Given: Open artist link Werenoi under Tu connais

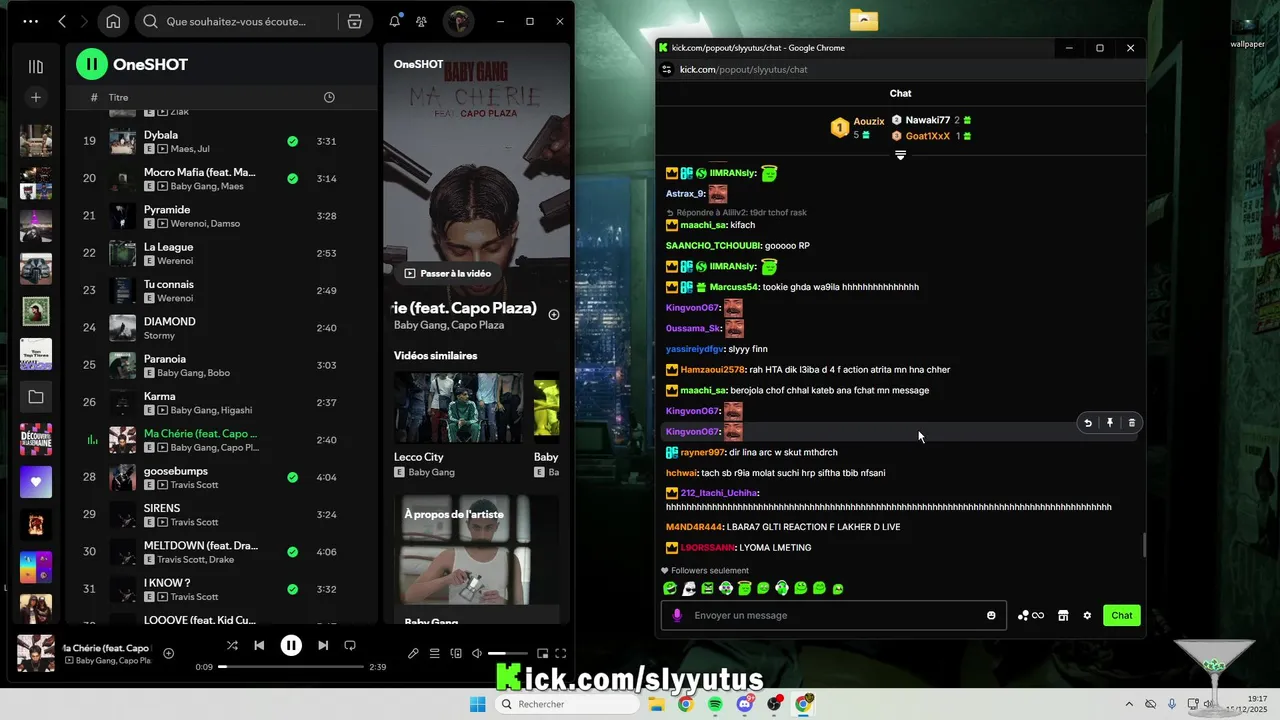Looking at the screenshot, I should (176, 298).
